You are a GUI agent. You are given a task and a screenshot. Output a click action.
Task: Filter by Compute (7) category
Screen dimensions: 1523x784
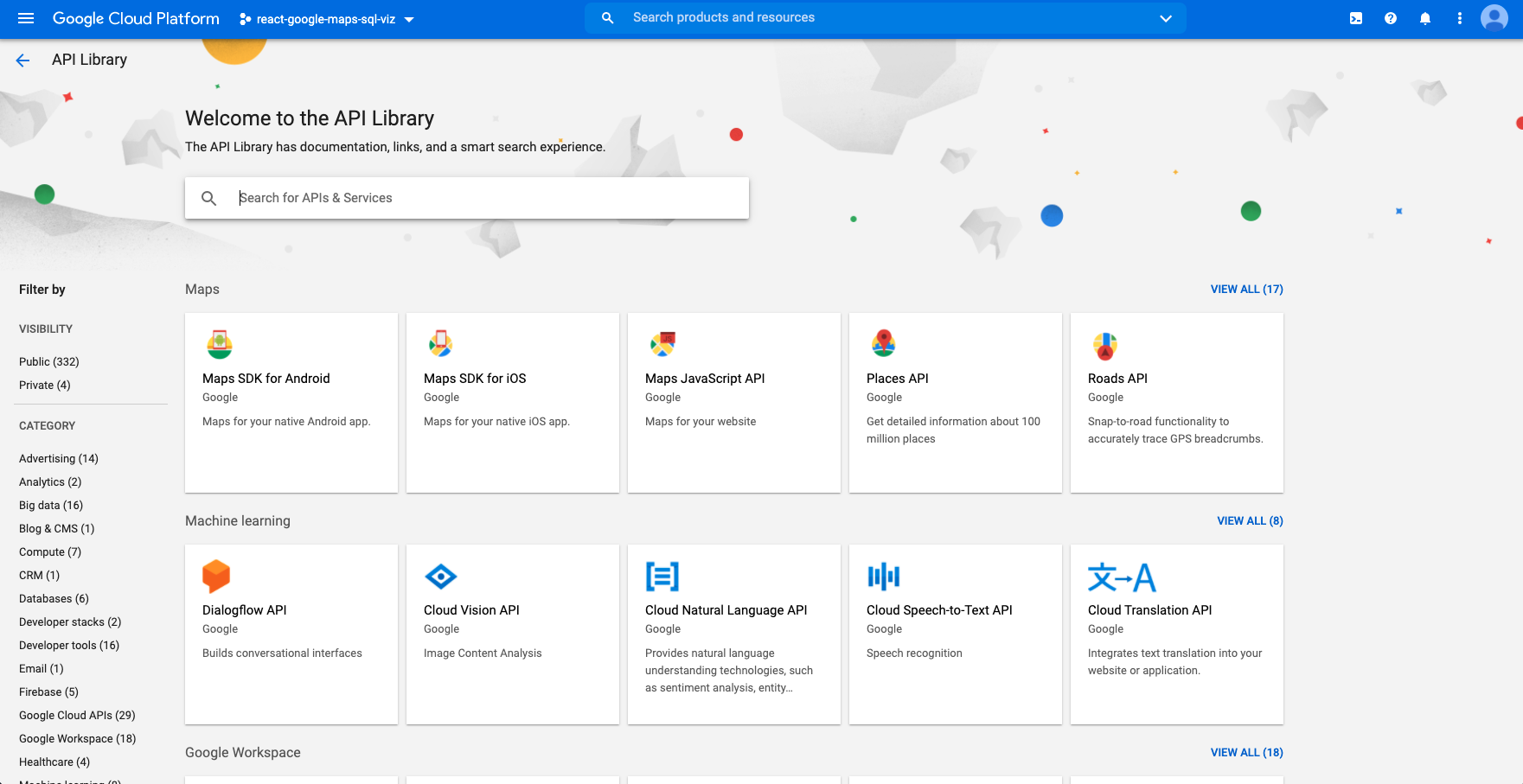point(50,552)
